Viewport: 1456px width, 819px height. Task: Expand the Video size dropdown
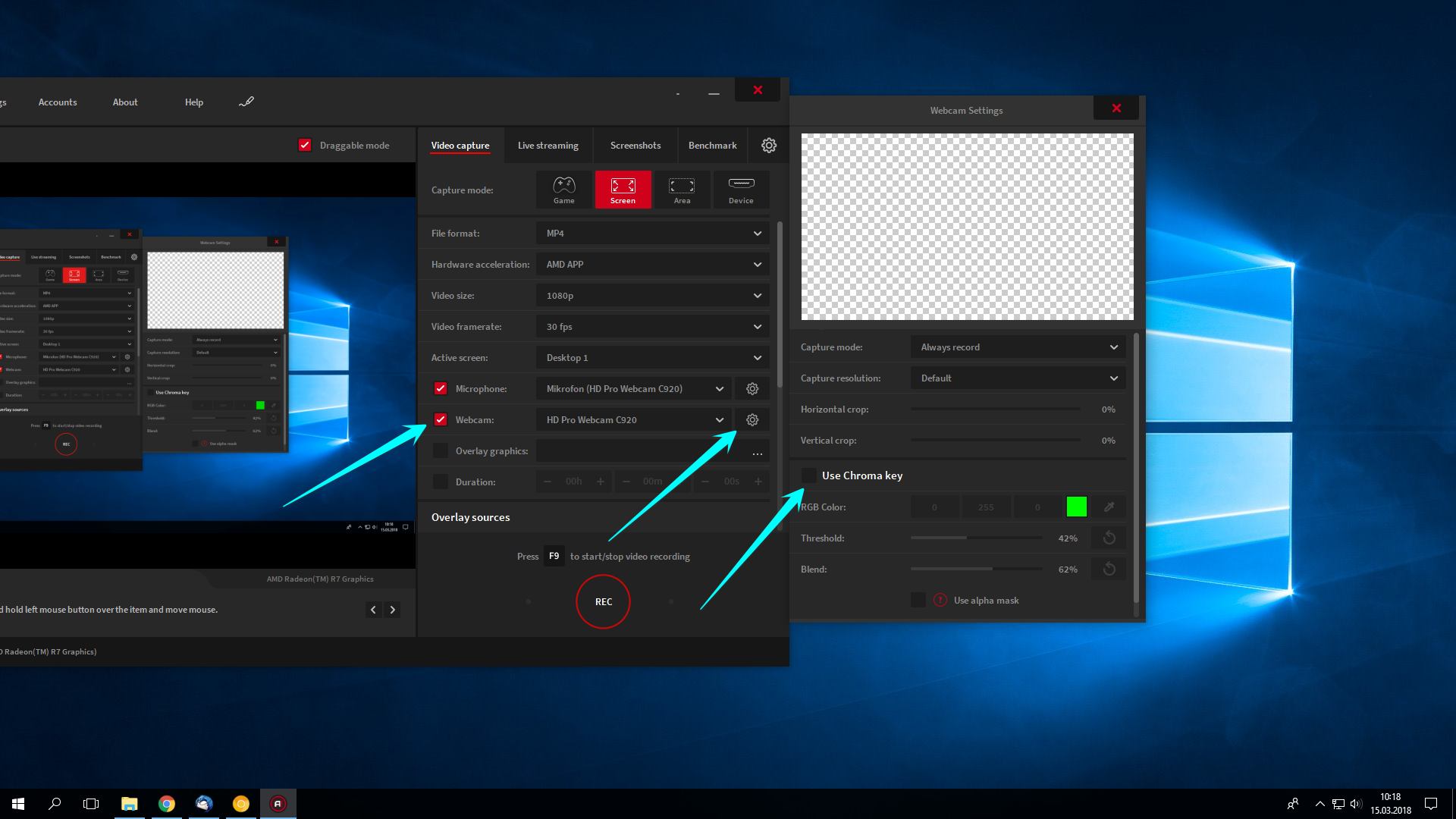(x=652, y=295)
